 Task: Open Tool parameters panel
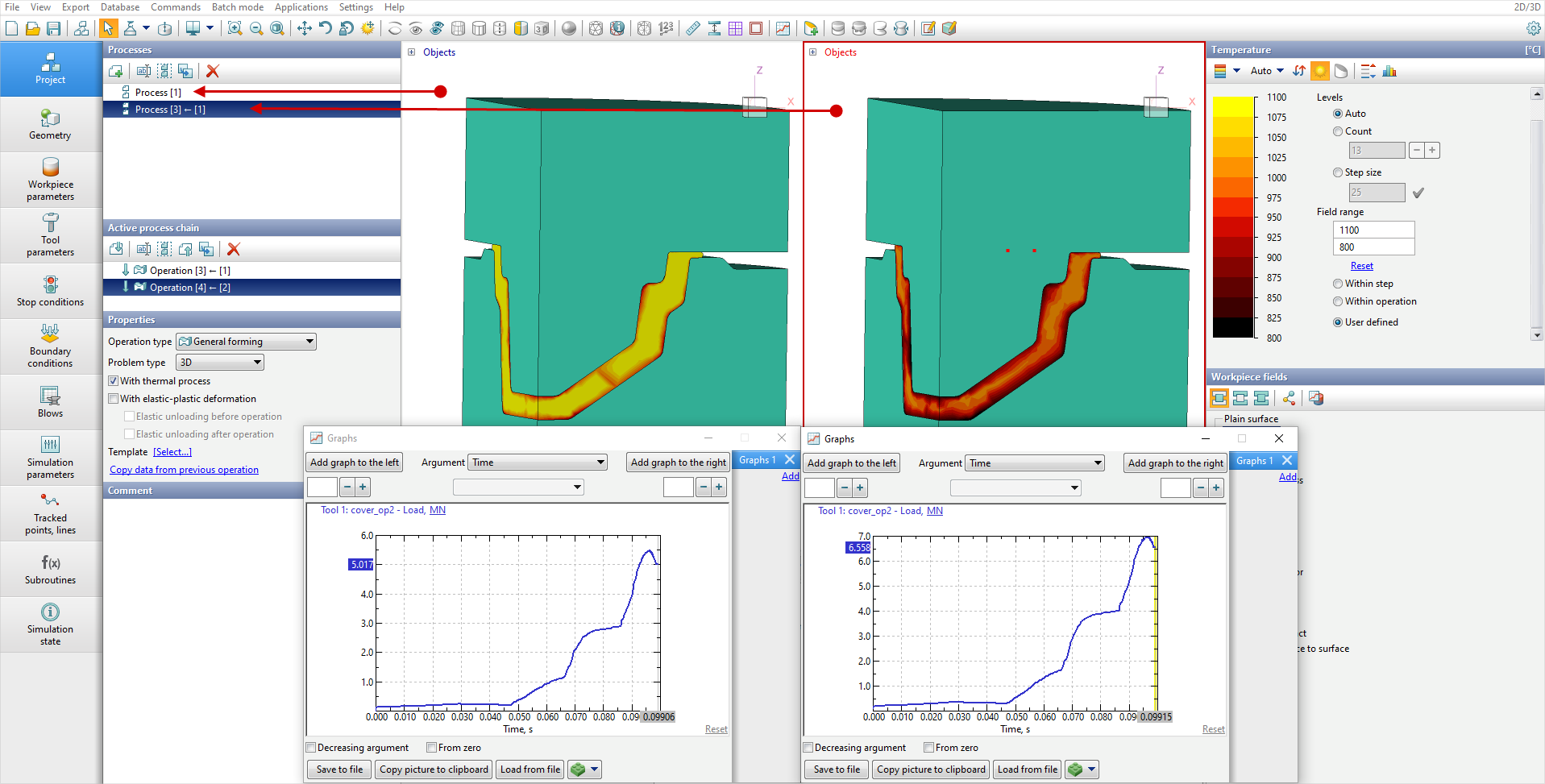click(50, 234)
